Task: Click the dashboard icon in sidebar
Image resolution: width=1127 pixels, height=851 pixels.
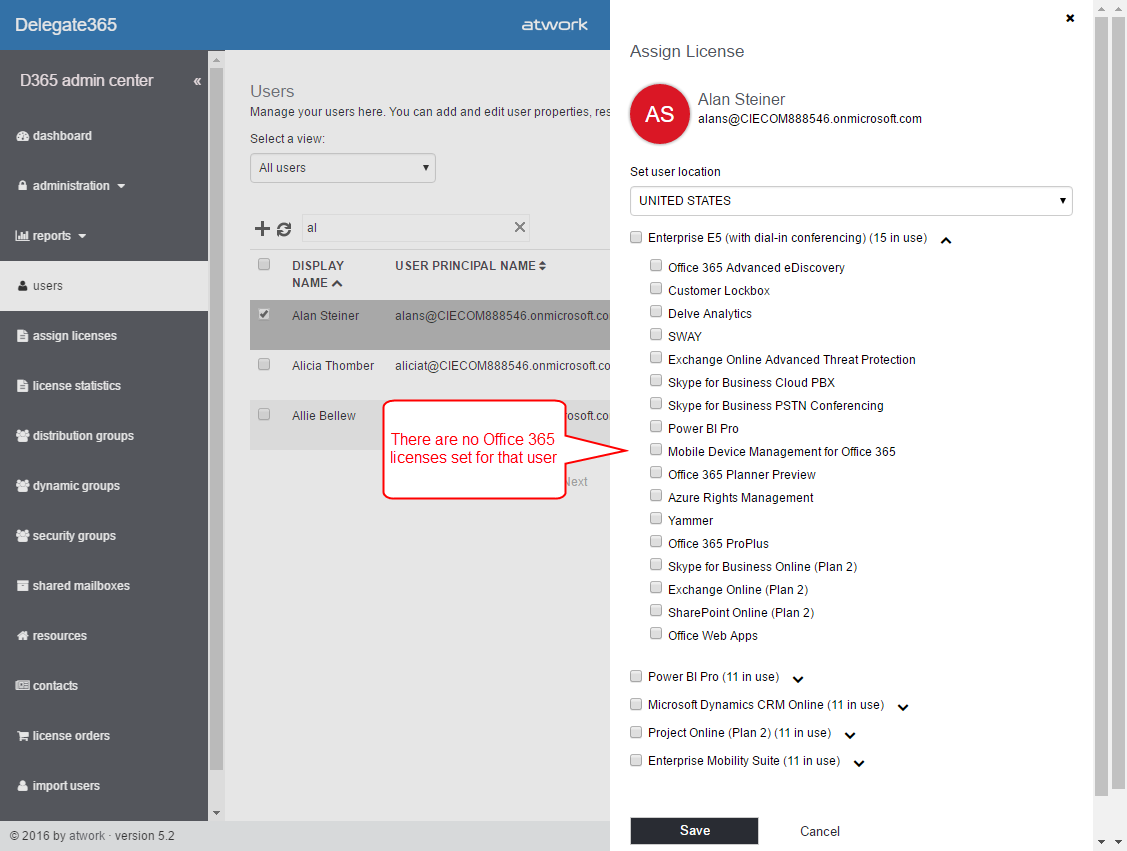Action: pos(23,136)
